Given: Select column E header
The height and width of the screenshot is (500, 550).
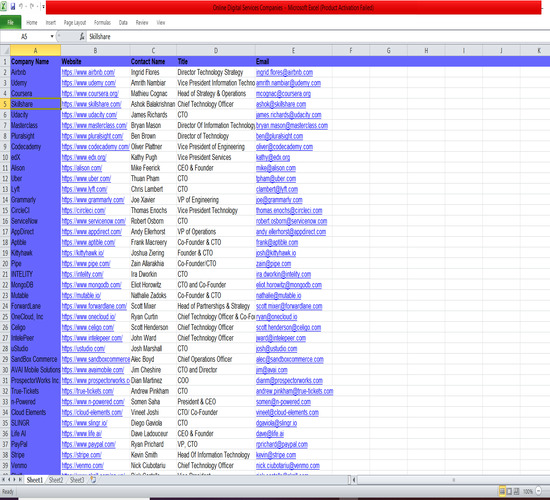Looking at the screenshot, I should pyautogui.click(x=293, y=51).
